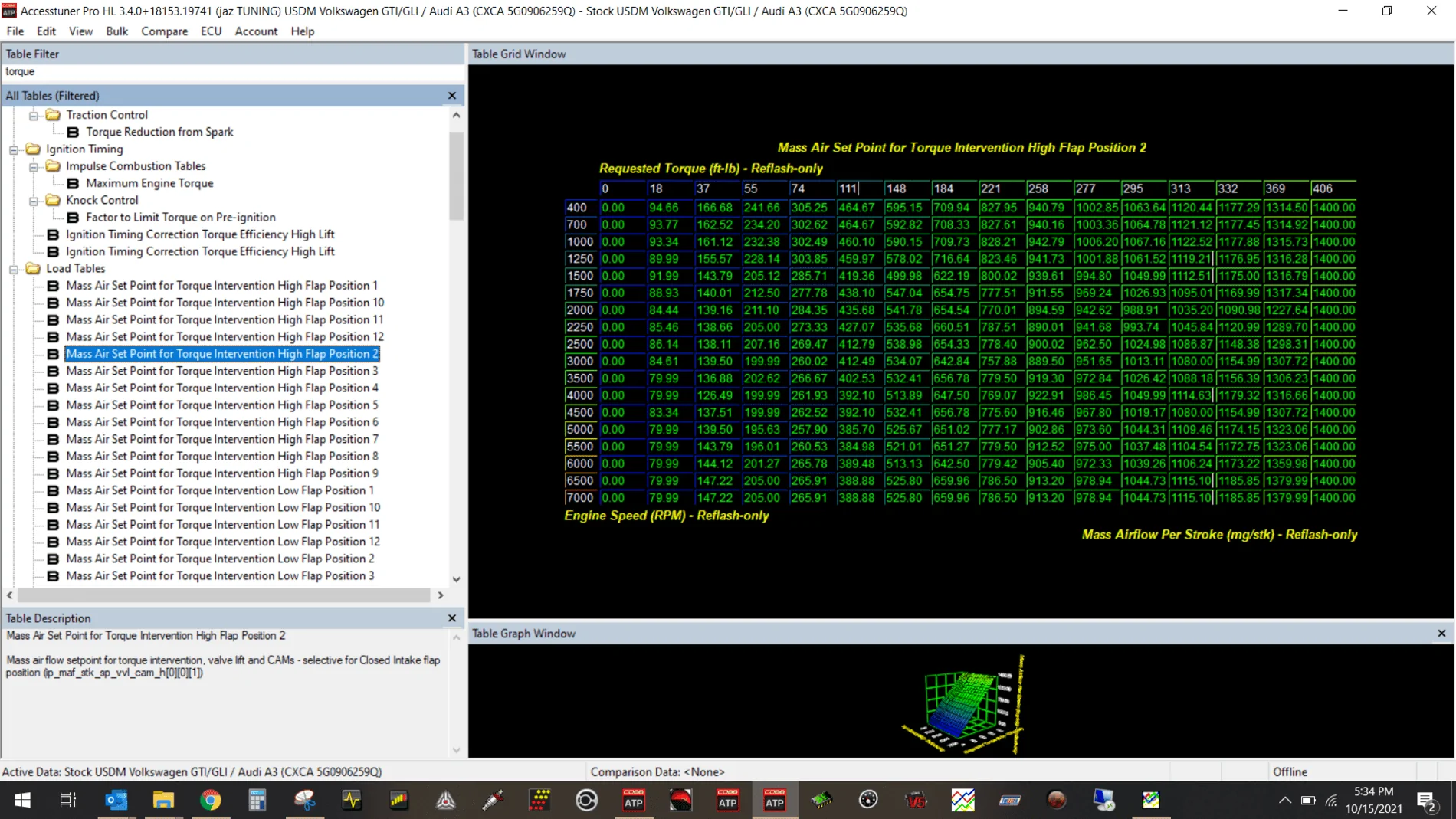Collapse the Ignition Timing folder
1456x819 pixels.
14,149
